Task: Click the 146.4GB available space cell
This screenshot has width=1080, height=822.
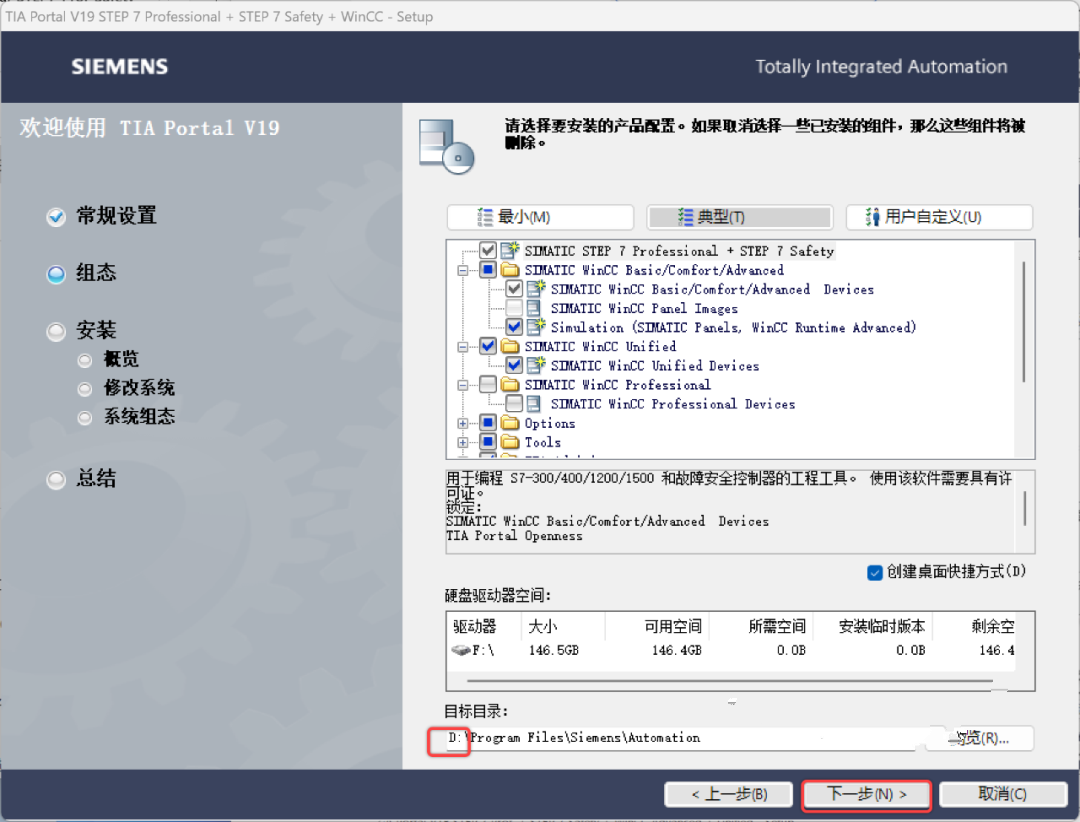Action: pos(676,650)
